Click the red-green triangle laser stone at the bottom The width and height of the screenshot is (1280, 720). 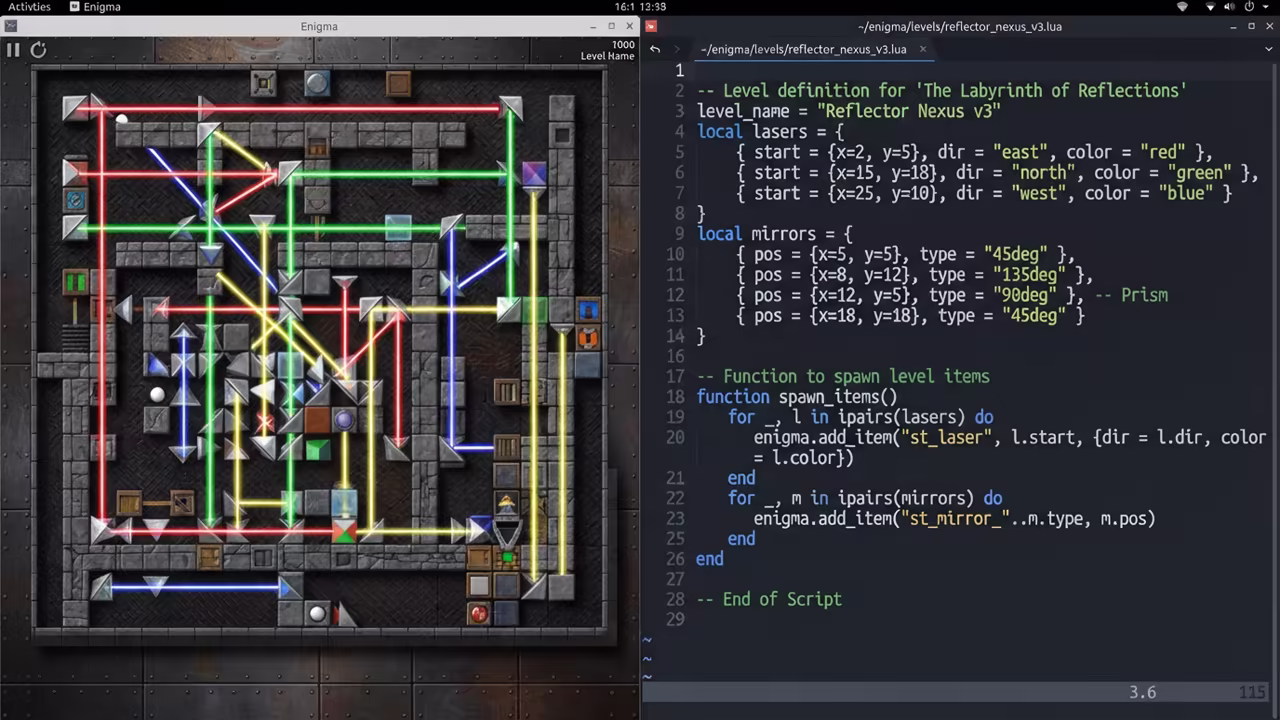pyautogui.click(x=344, y=530)
